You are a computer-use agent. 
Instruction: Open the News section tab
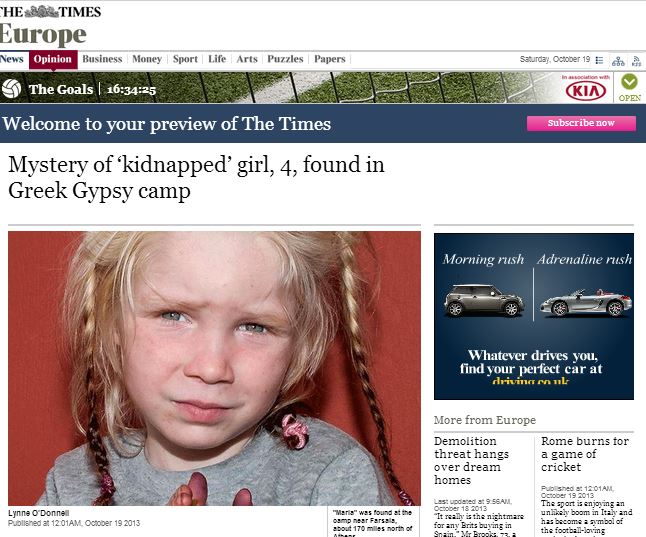(12, 59)
